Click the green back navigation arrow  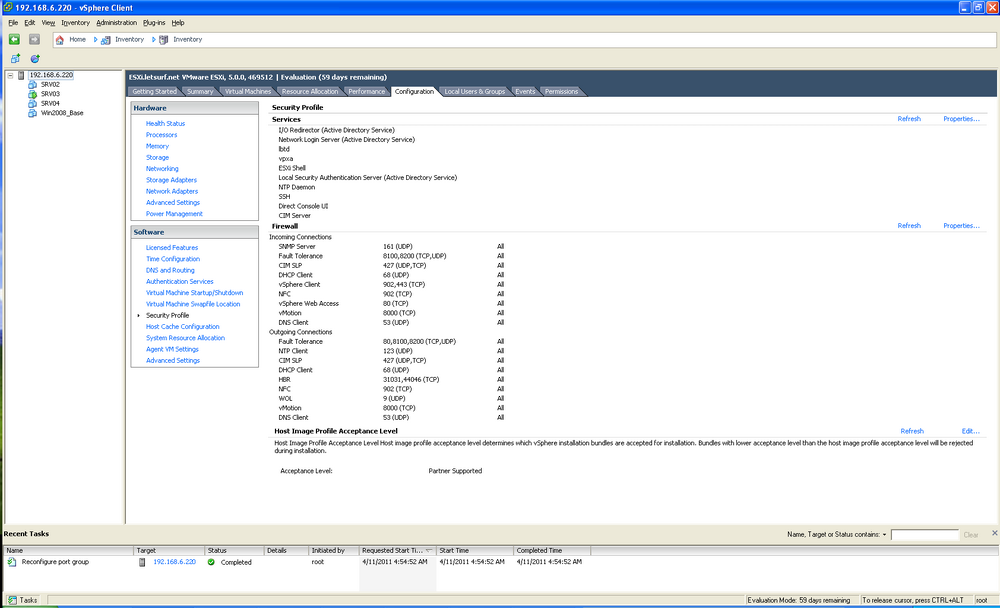[x=14, y=40]
